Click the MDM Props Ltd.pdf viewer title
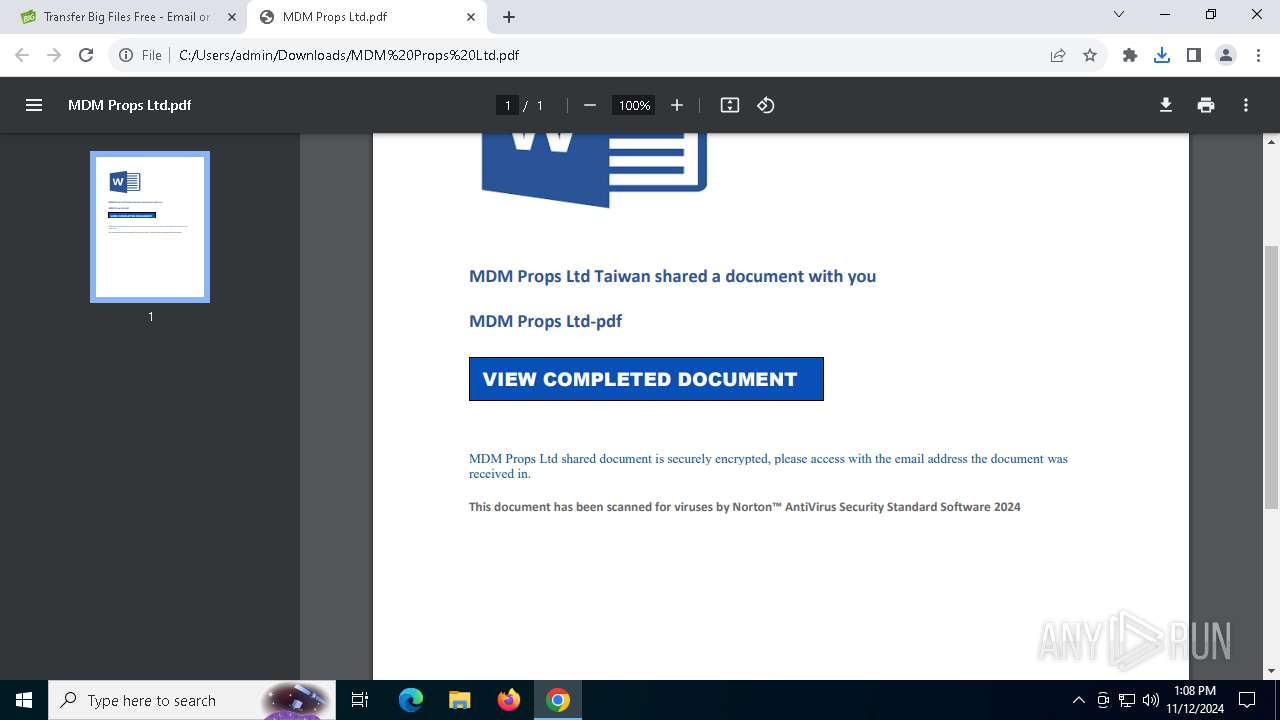The height and width of the screenshot is (720, 1280). click(x=129, y=105)
